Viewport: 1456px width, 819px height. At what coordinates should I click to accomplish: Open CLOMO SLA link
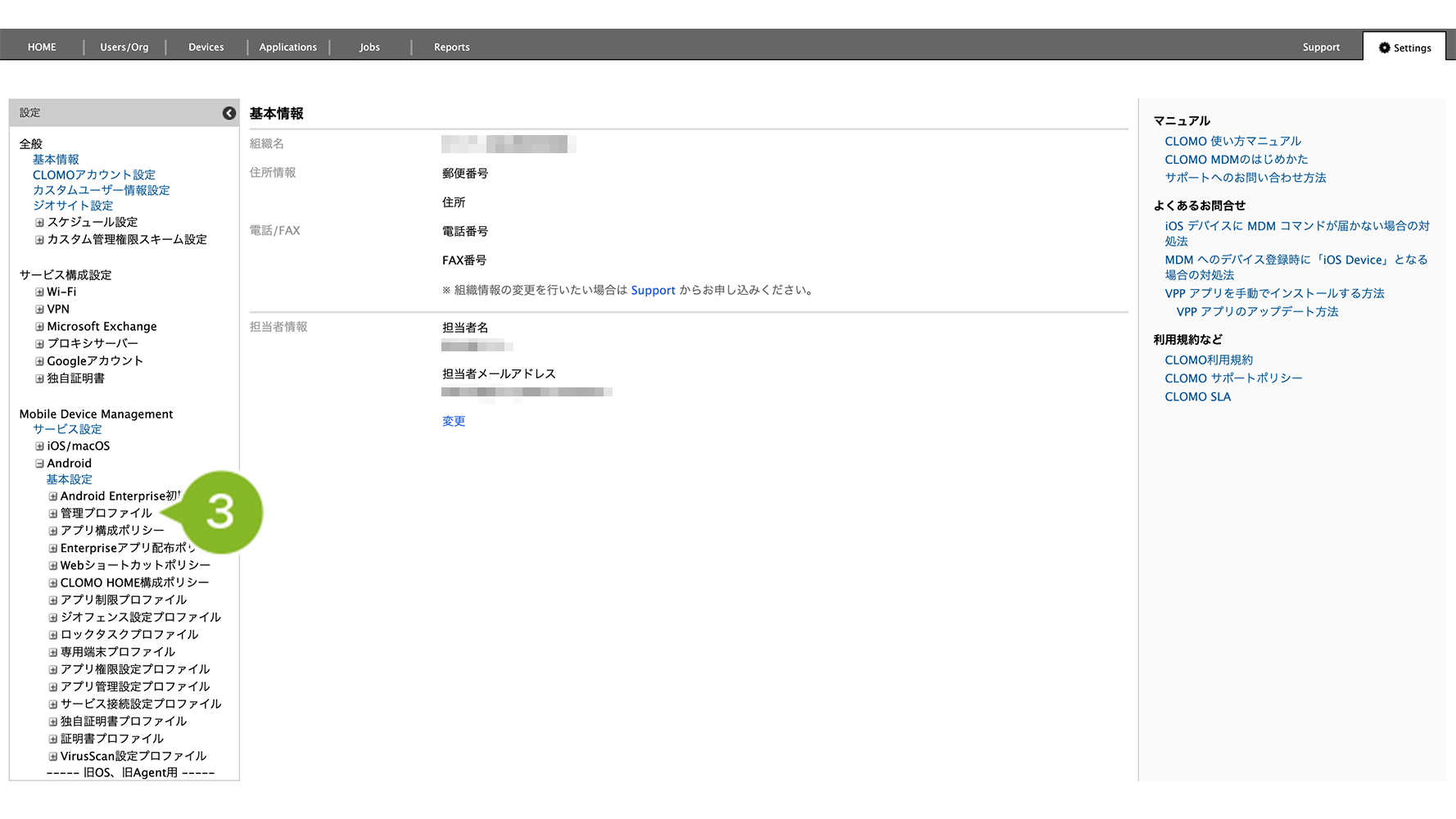[1197, 397]
